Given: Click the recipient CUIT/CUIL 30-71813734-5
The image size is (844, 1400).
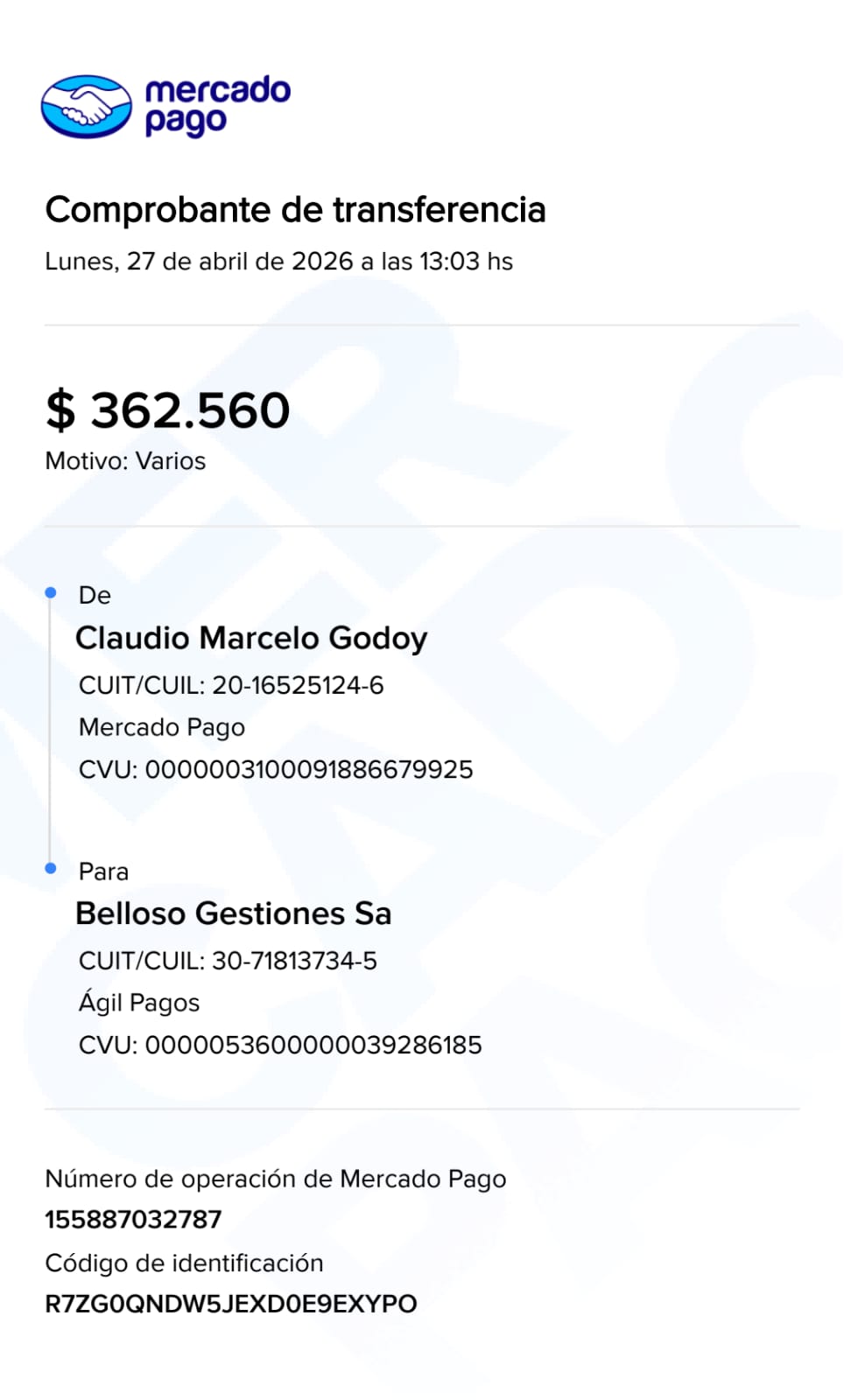Looking at the screenshot, I should [x=228, y=961].
